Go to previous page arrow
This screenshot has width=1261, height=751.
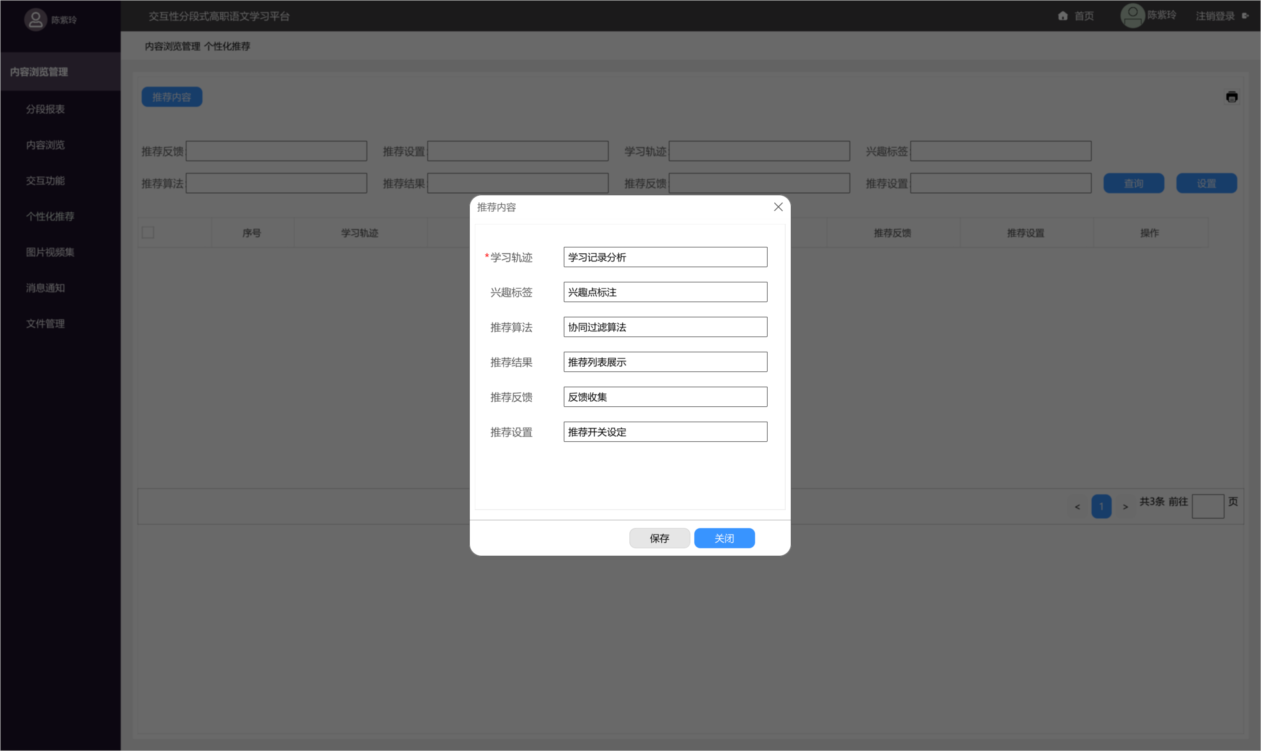click(x=1077, y=507)
